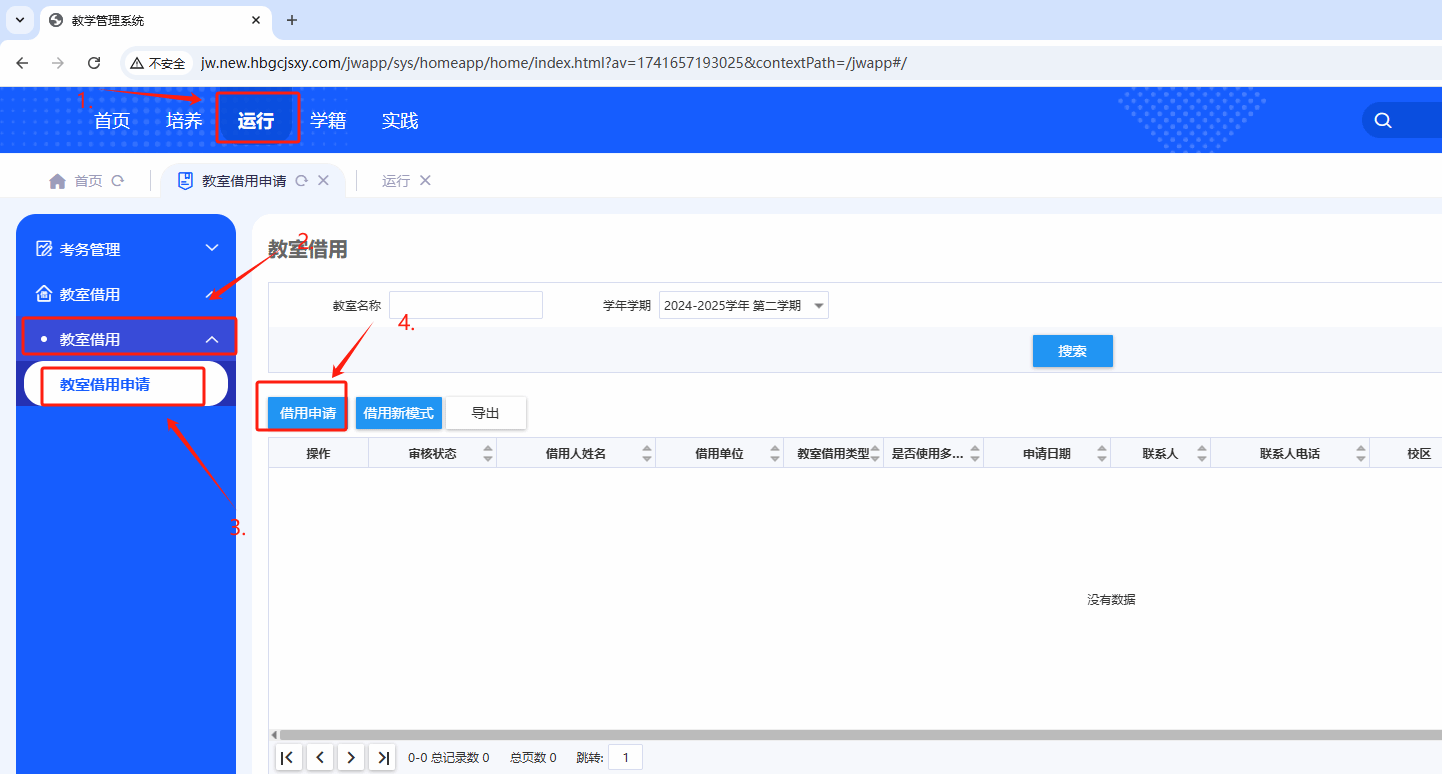1442x774 pixels.
Task: Click the 借用新模式 button
Action: 398,413
